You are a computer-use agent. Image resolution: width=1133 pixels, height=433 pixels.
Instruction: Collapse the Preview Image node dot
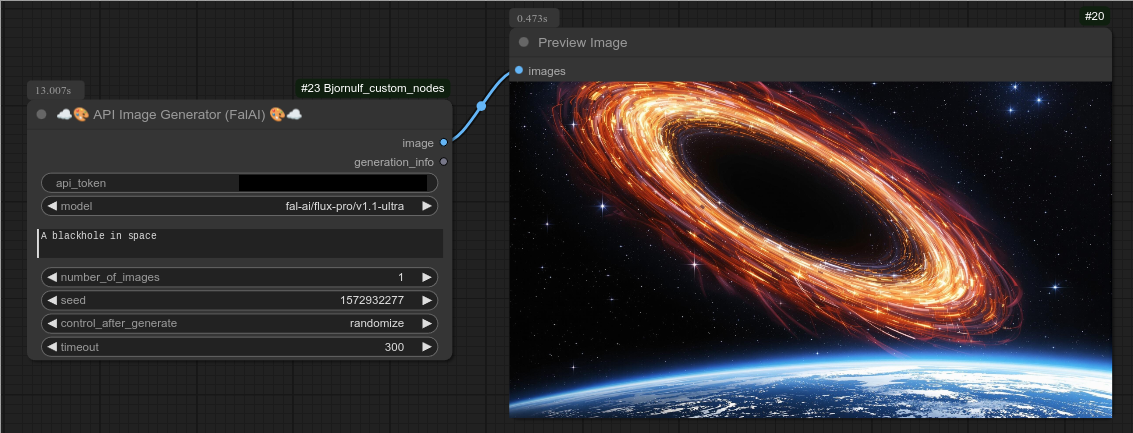click(x=523, y=43)
